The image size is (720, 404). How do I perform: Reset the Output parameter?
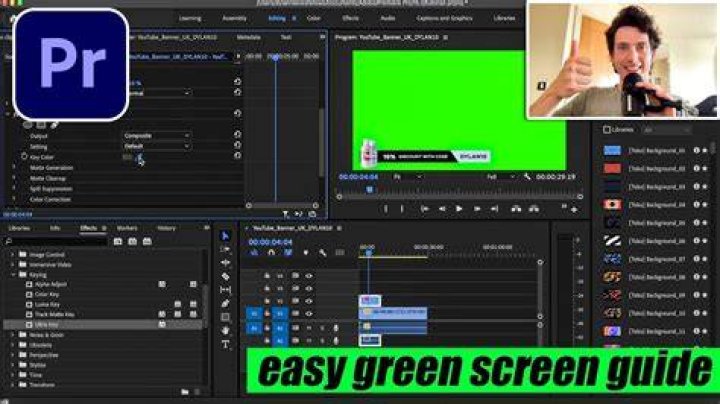tap(237, 135)
